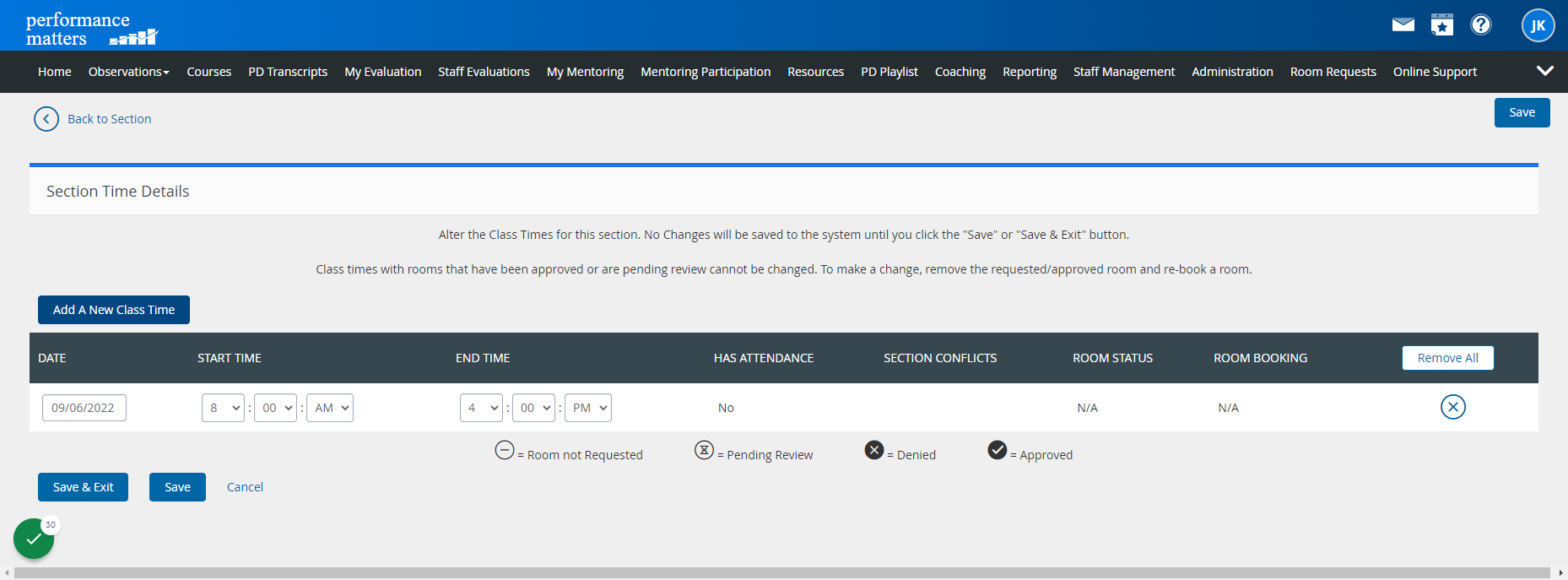Click the Back to Section link

click(110, 119)
